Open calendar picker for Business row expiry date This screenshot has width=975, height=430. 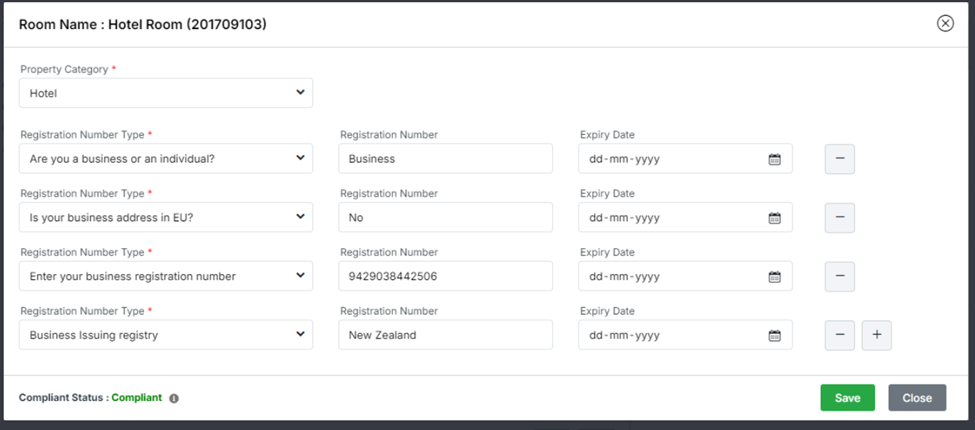774,159
